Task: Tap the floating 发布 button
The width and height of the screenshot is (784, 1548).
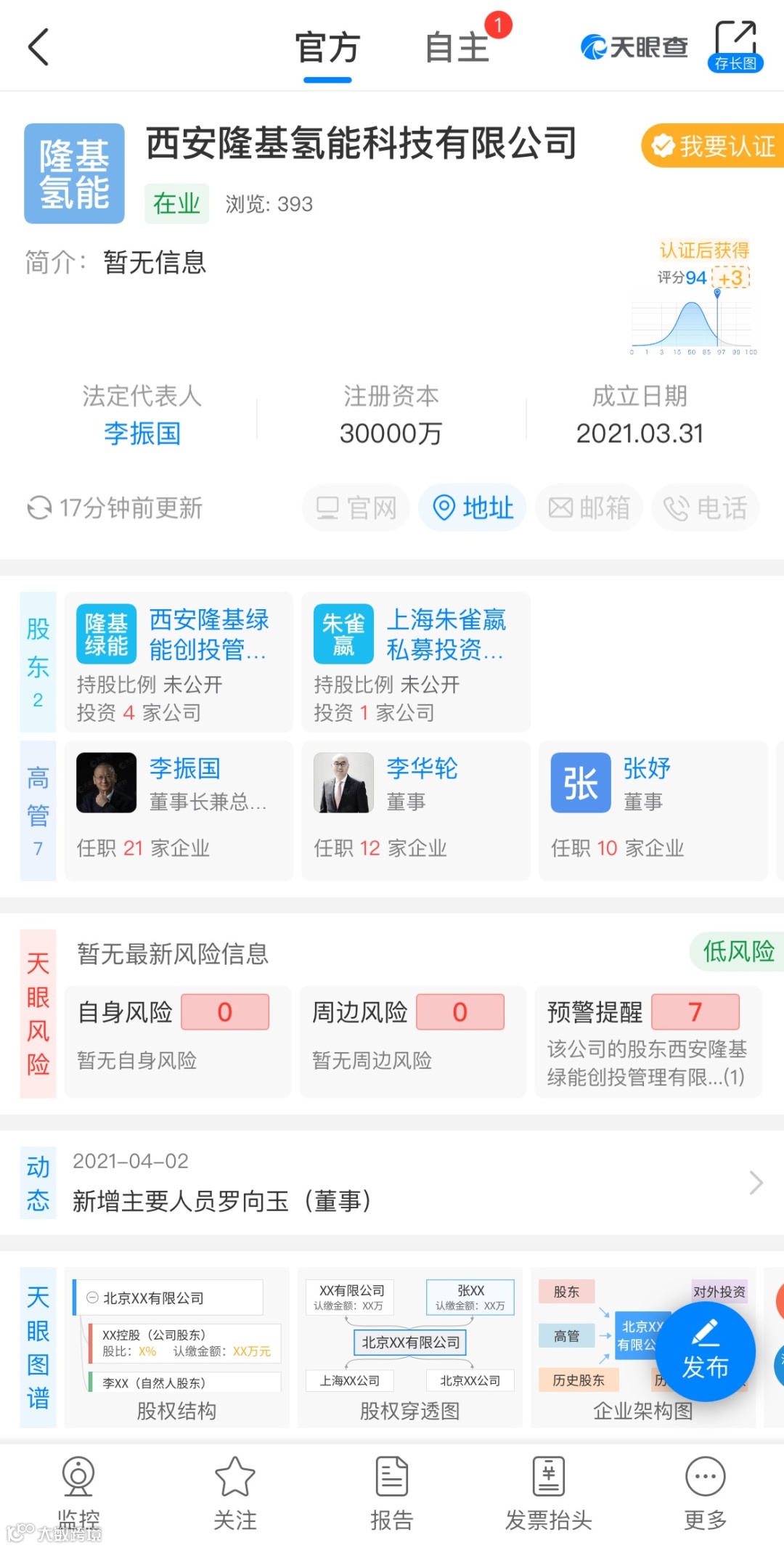Action: point(705,1352)
